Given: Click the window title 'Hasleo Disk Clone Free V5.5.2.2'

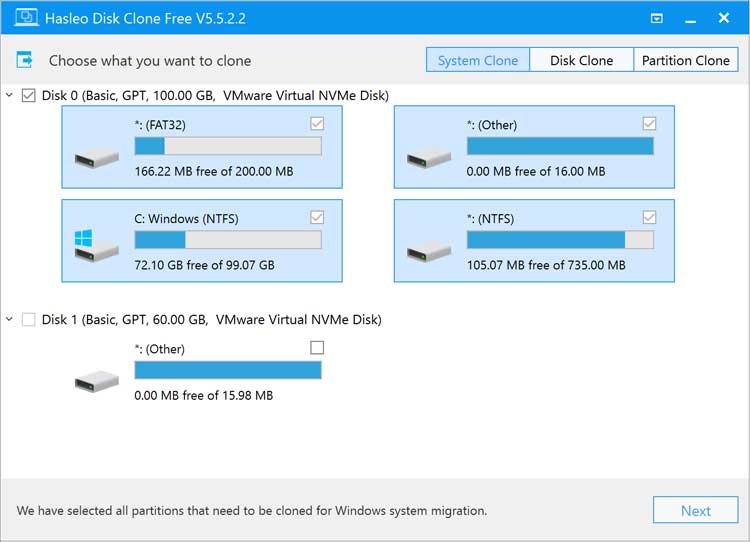Looking at the screenshot, I should [145, 18].
